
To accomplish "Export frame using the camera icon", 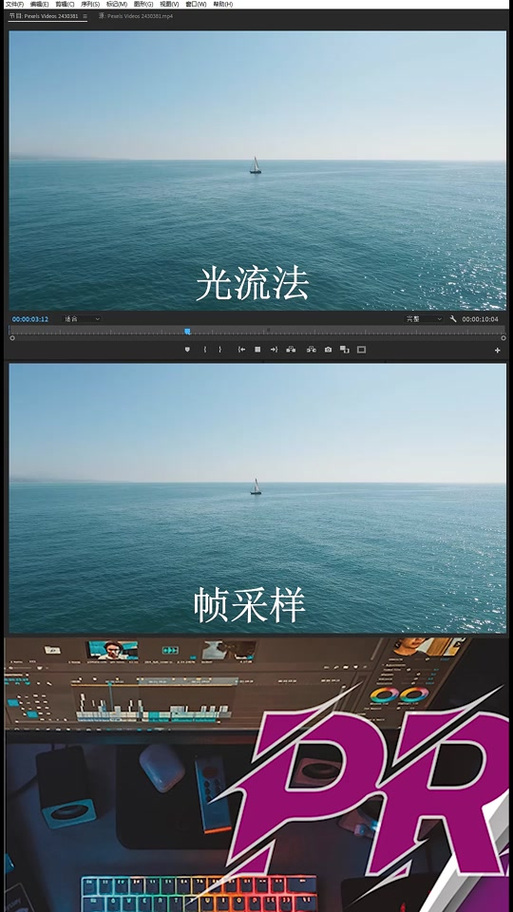I will (x=328, y=350).
